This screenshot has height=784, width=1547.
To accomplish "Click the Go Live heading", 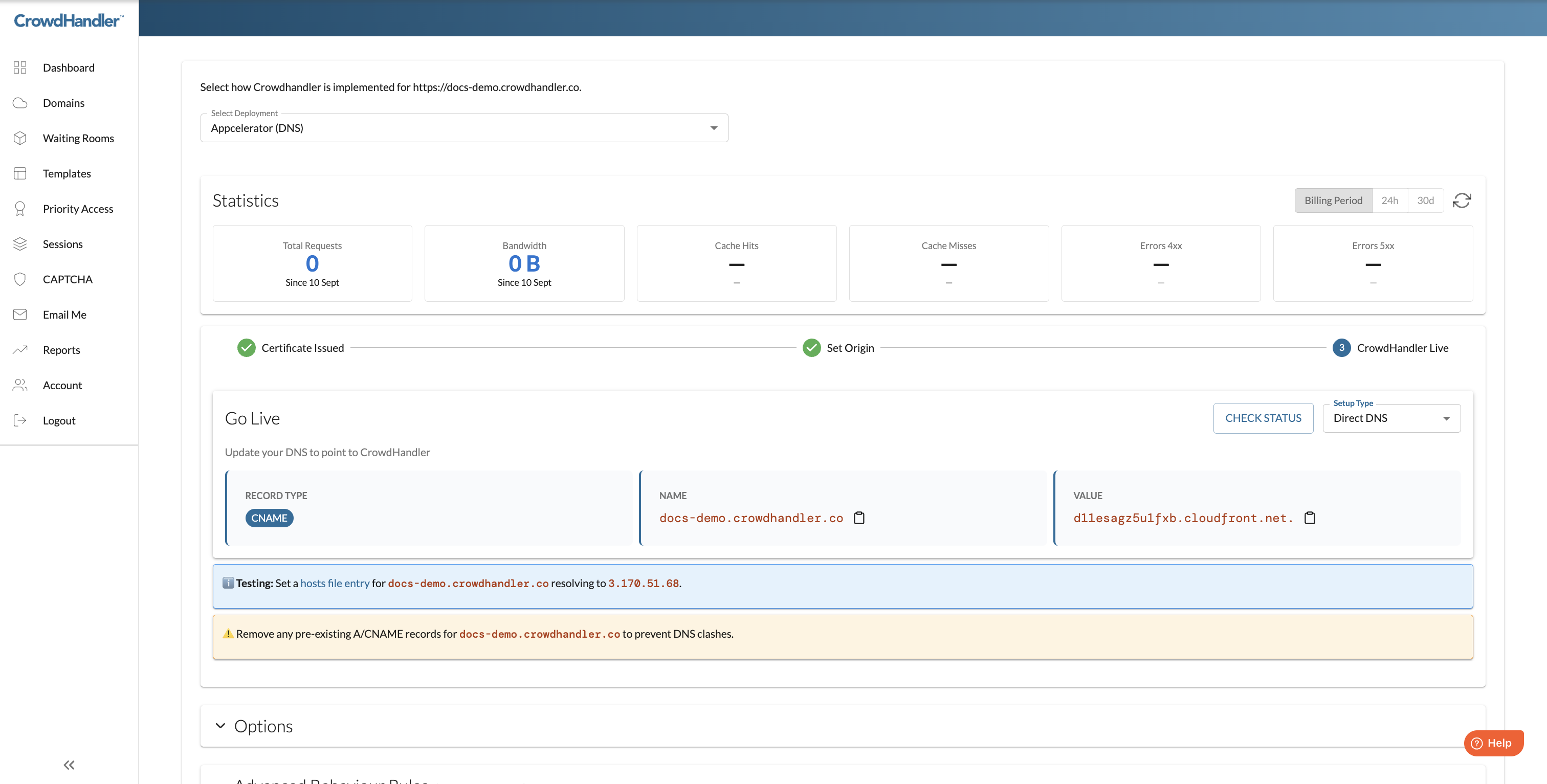I will pyautogui.click(x=252, y=418).
